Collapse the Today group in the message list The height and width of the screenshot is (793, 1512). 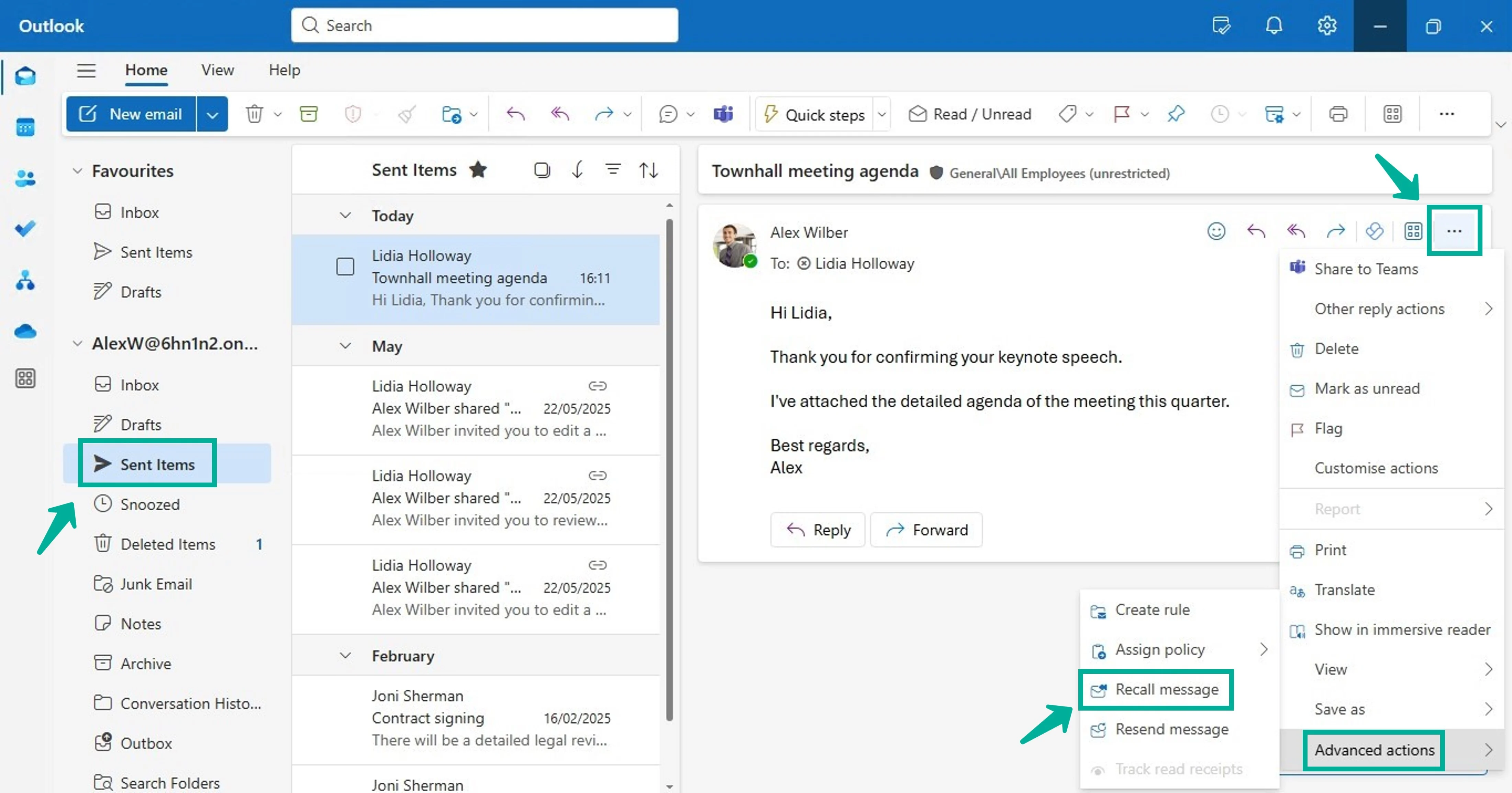(345, 215)
